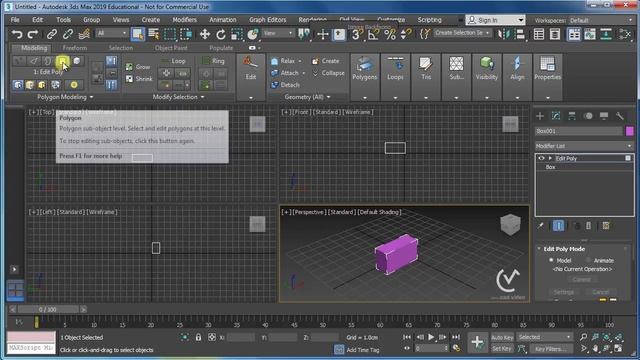Select the Select and Link chain icon
640x360 pixels.
[51, 34]
